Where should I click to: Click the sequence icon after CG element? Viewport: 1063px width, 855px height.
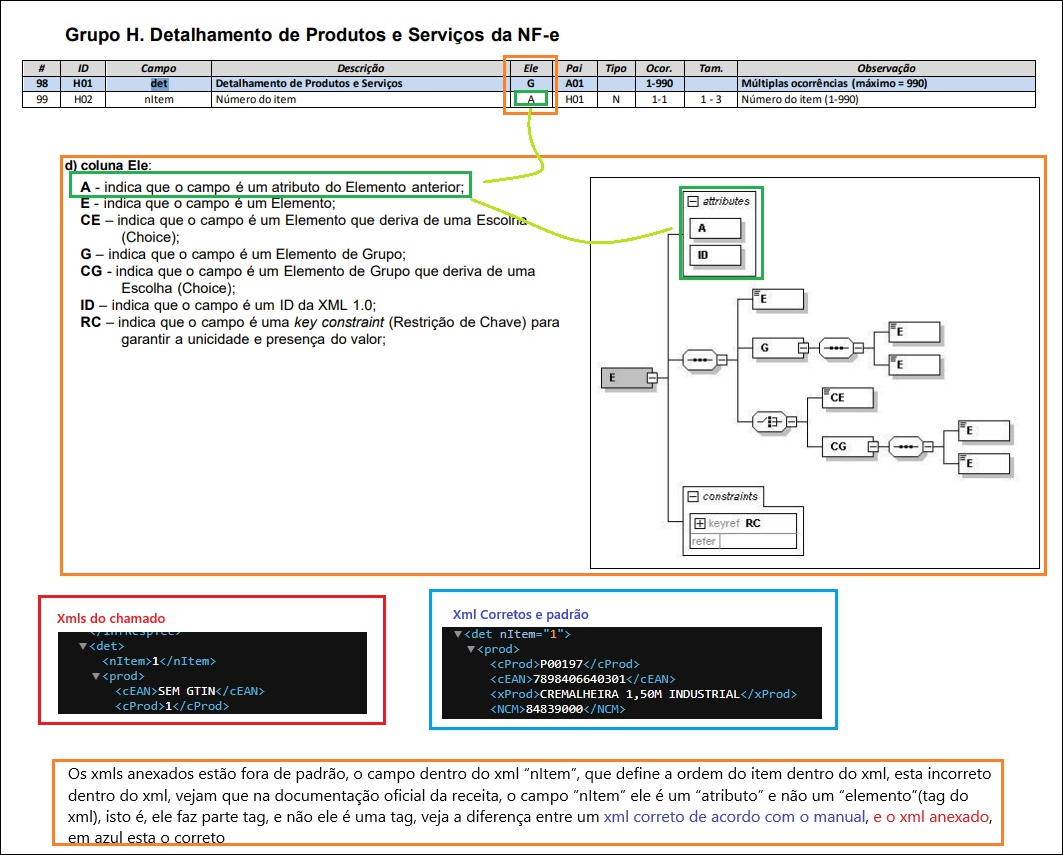click(x=904, y=446)
